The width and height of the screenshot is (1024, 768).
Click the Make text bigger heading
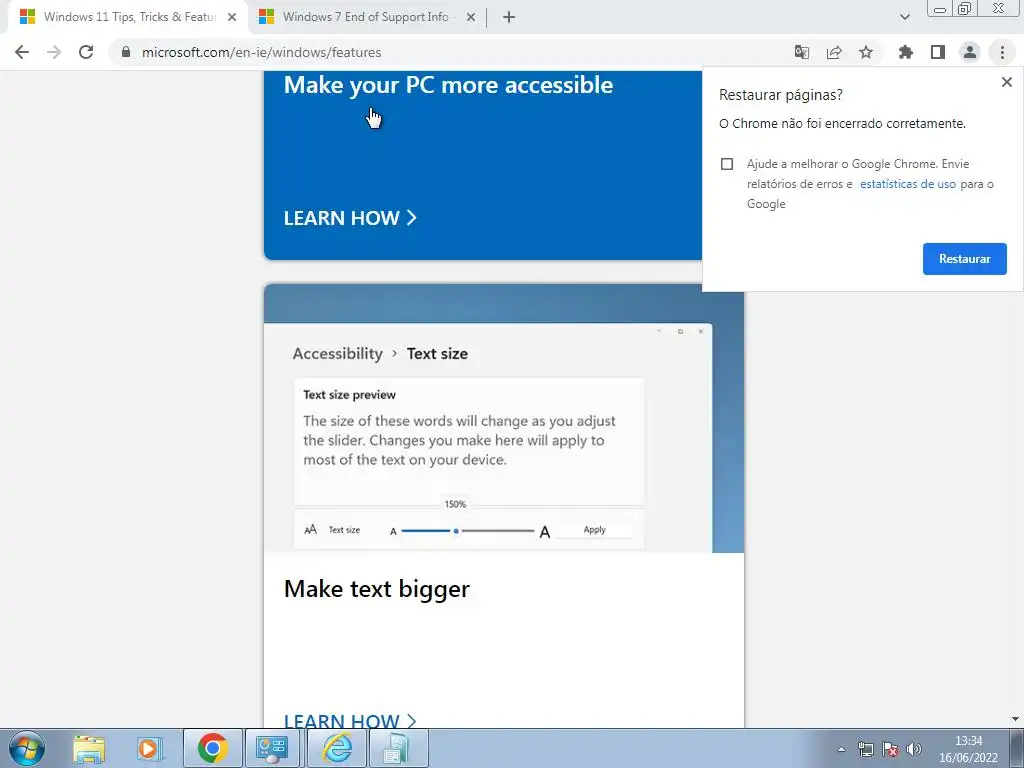377,589
